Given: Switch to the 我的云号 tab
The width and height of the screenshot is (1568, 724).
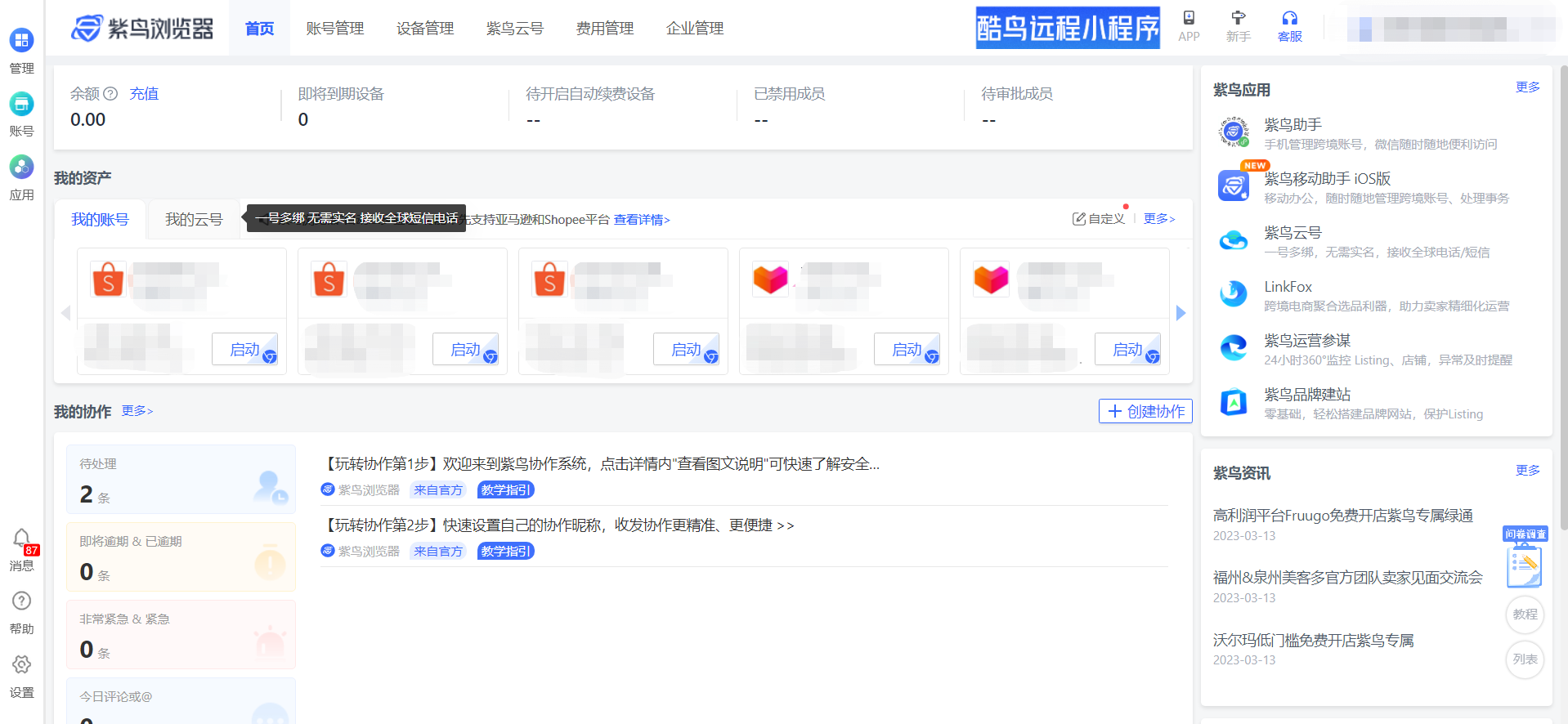Looking at the screenshot, I should pyautogui.click(x=194, y=219).
